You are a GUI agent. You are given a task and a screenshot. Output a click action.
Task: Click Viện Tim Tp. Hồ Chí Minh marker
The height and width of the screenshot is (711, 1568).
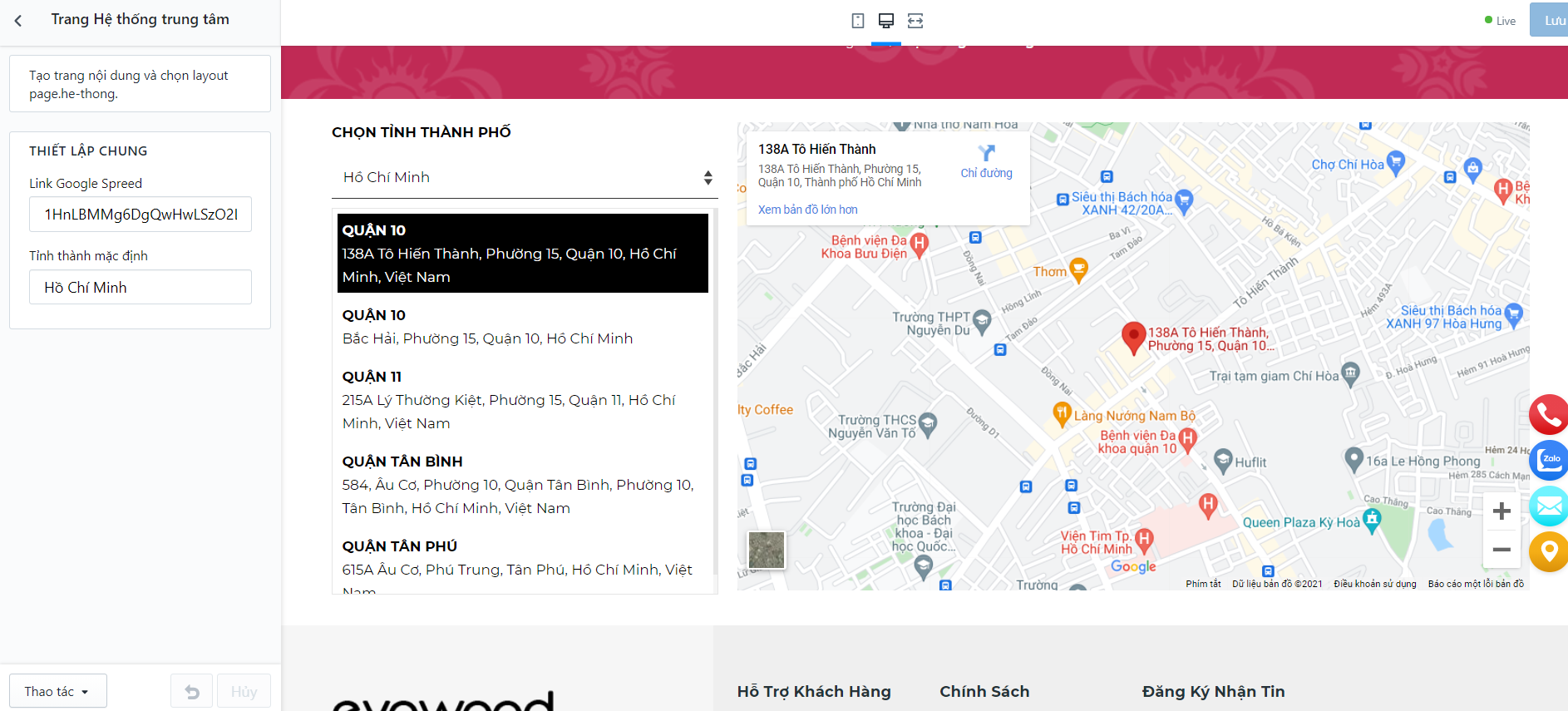point(1144,540)
